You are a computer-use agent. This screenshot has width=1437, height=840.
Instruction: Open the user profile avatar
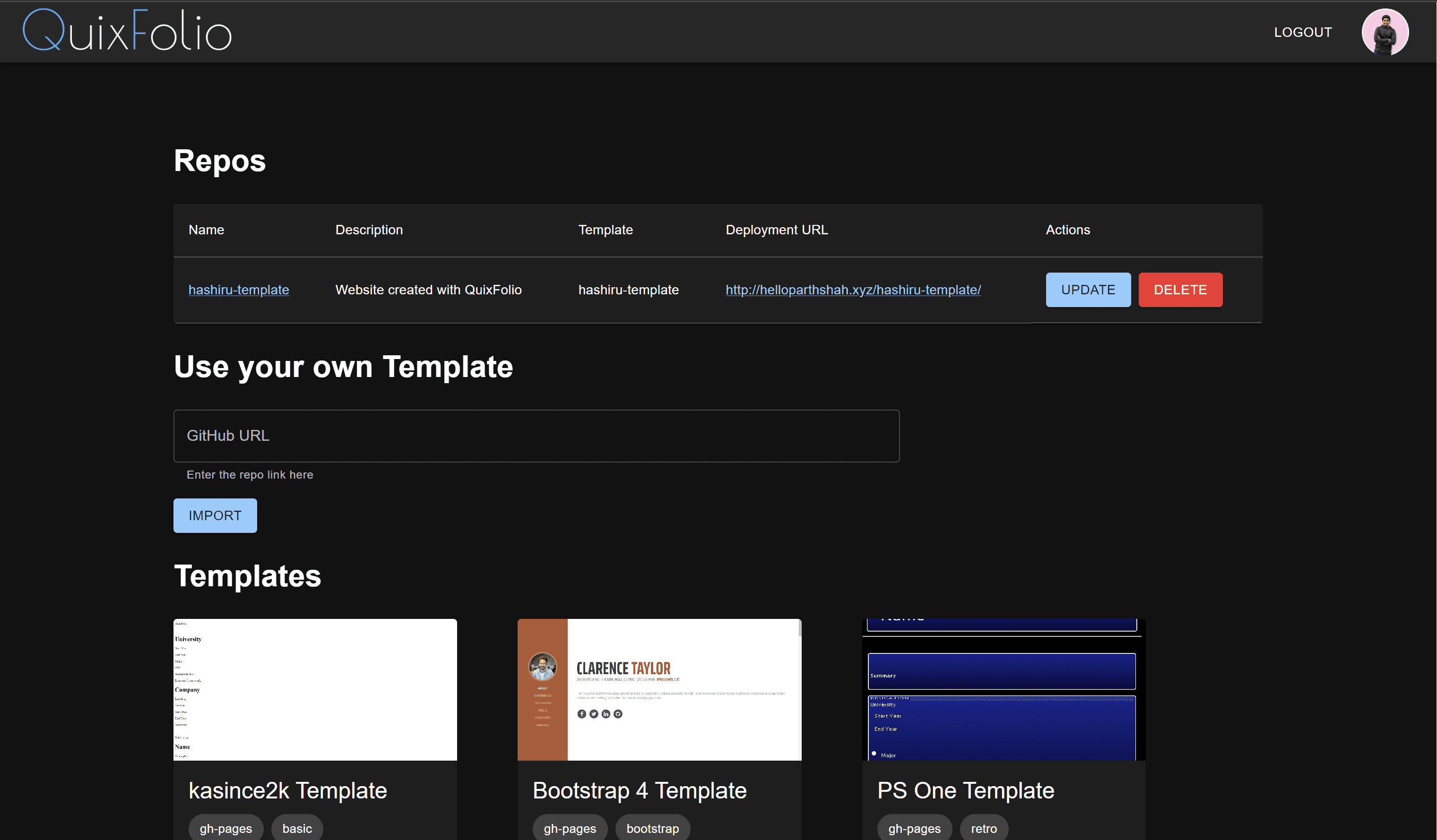[x=1385, y=32]
